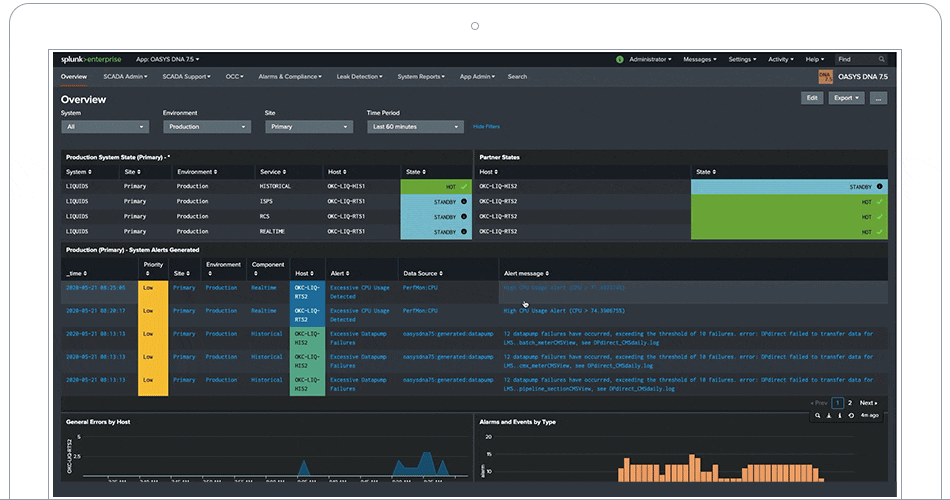
Task: Open the Search nav item
Action: point(517,77)
